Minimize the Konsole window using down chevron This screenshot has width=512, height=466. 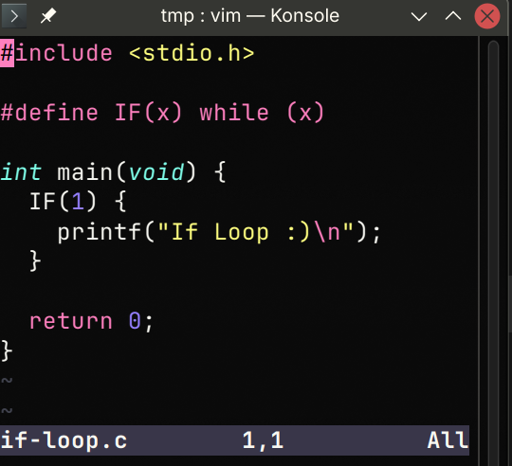click(419, 16)
